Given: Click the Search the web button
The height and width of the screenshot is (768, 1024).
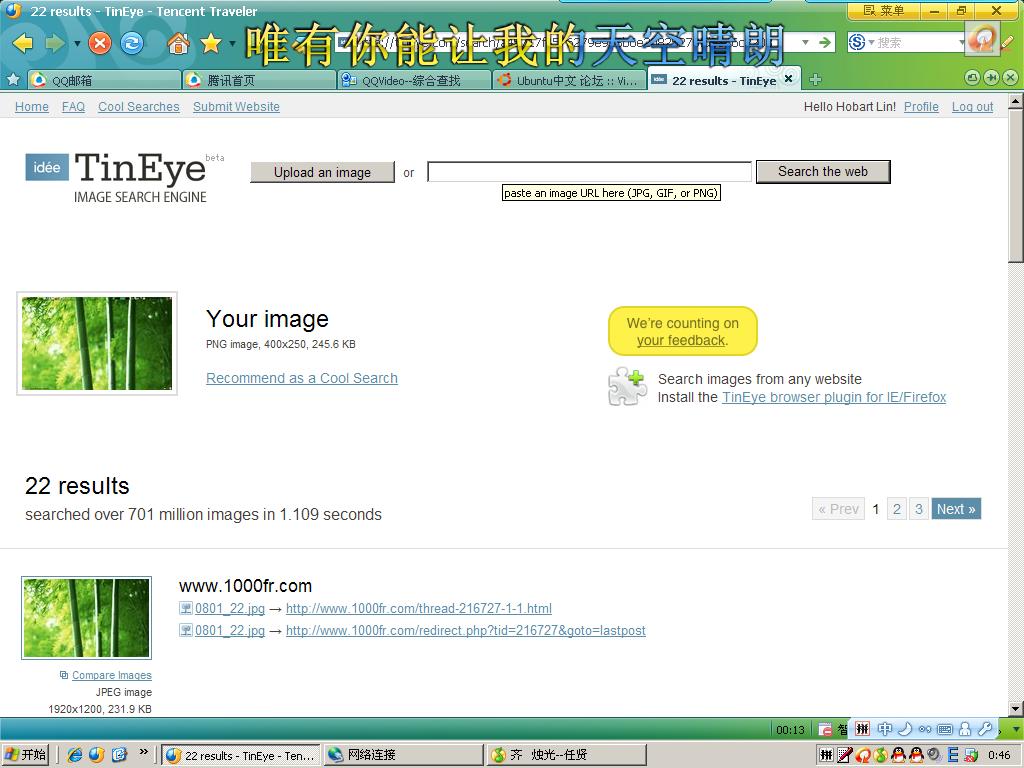Looking at the screenshot, I should 823,172.
